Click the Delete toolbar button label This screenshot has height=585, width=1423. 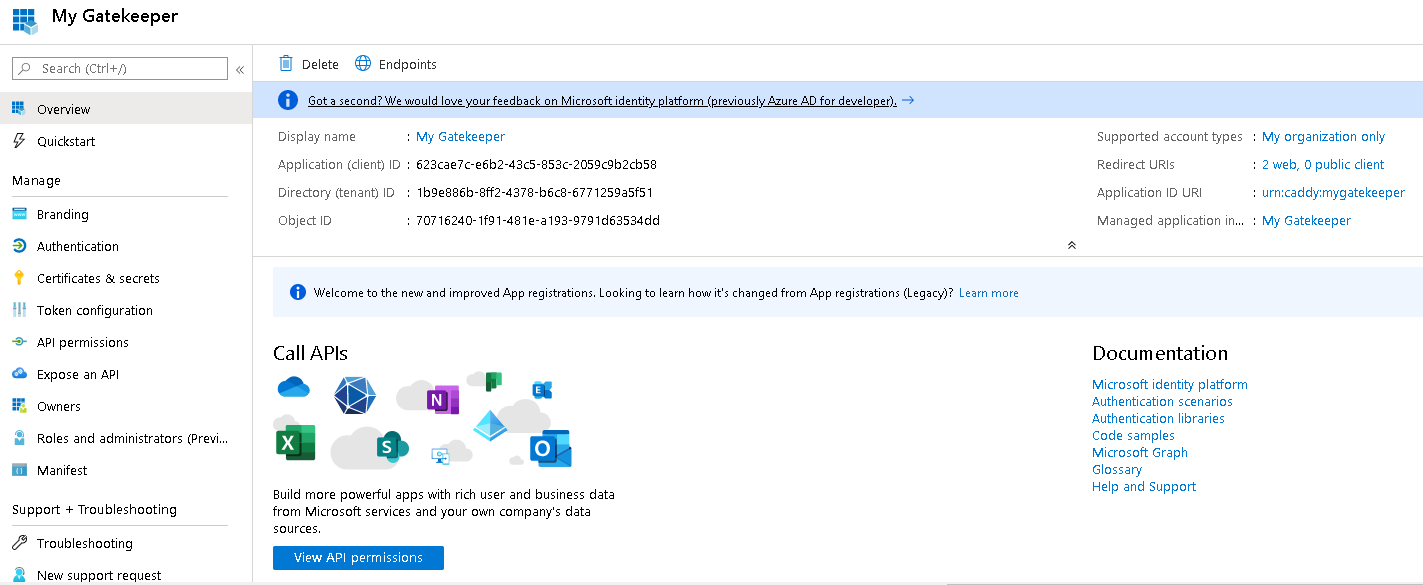[320, 64]
